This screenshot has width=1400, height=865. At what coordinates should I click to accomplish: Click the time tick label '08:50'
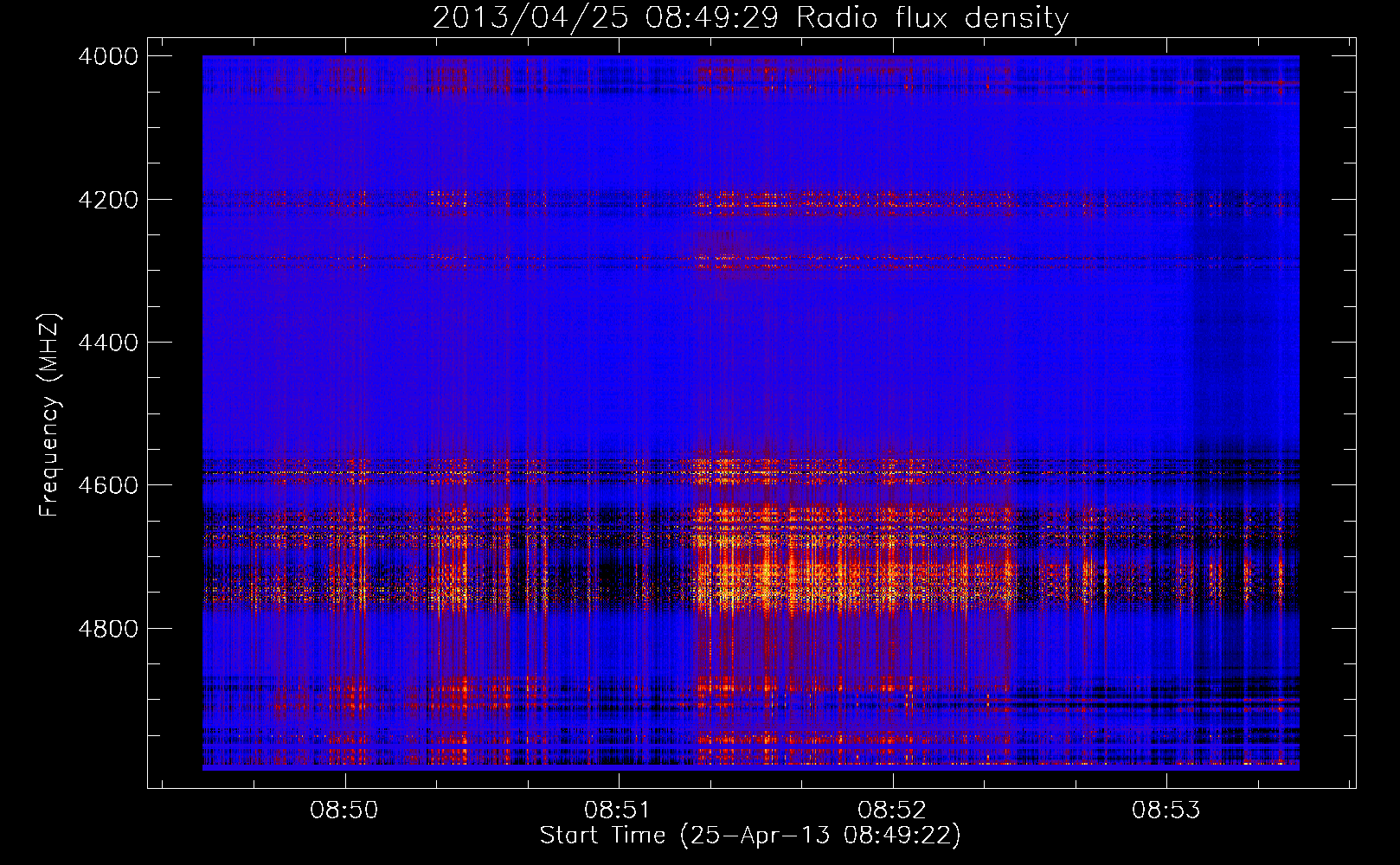(x=344, y=811)
